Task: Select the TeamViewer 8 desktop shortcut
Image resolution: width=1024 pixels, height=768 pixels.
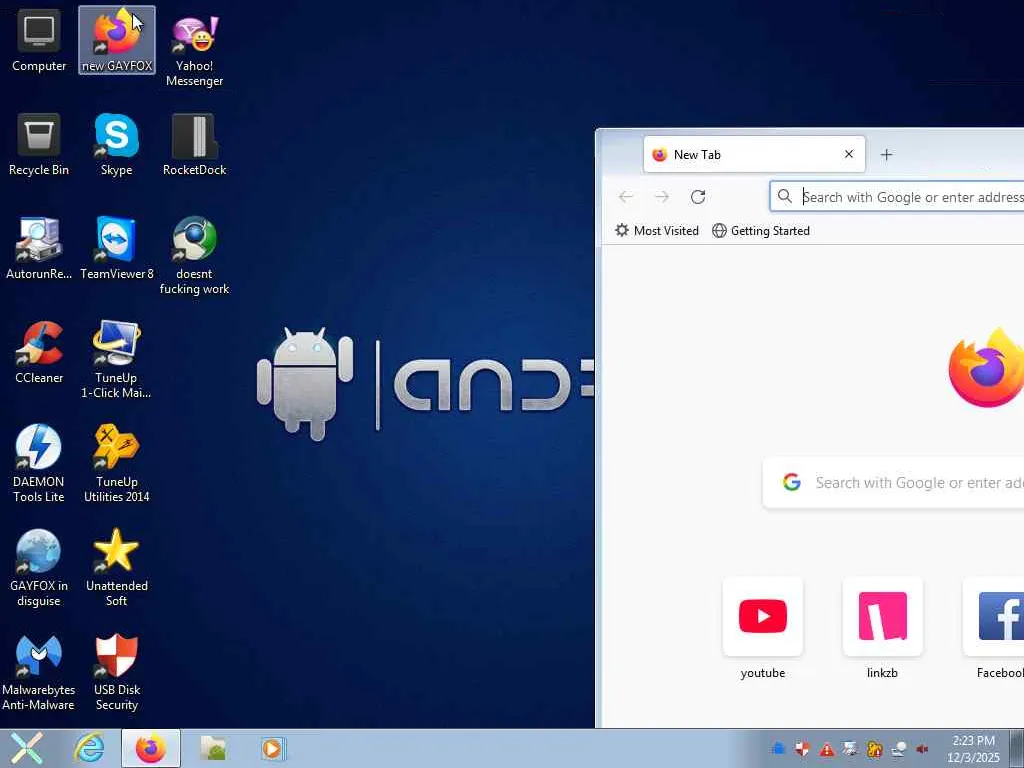Action: [117, 248]
